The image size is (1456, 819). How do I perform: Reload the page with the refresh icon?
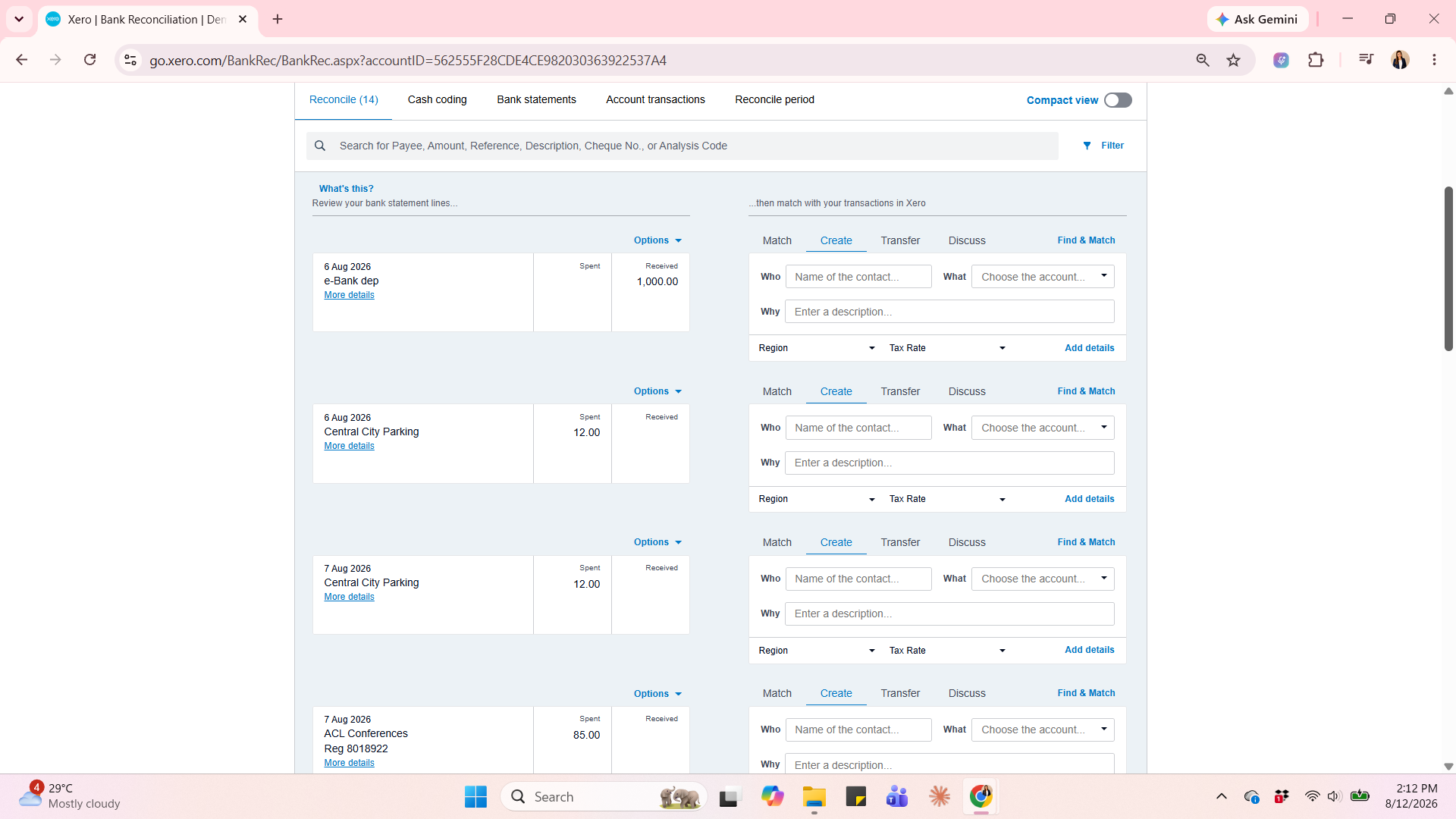[x=89, y=60]
